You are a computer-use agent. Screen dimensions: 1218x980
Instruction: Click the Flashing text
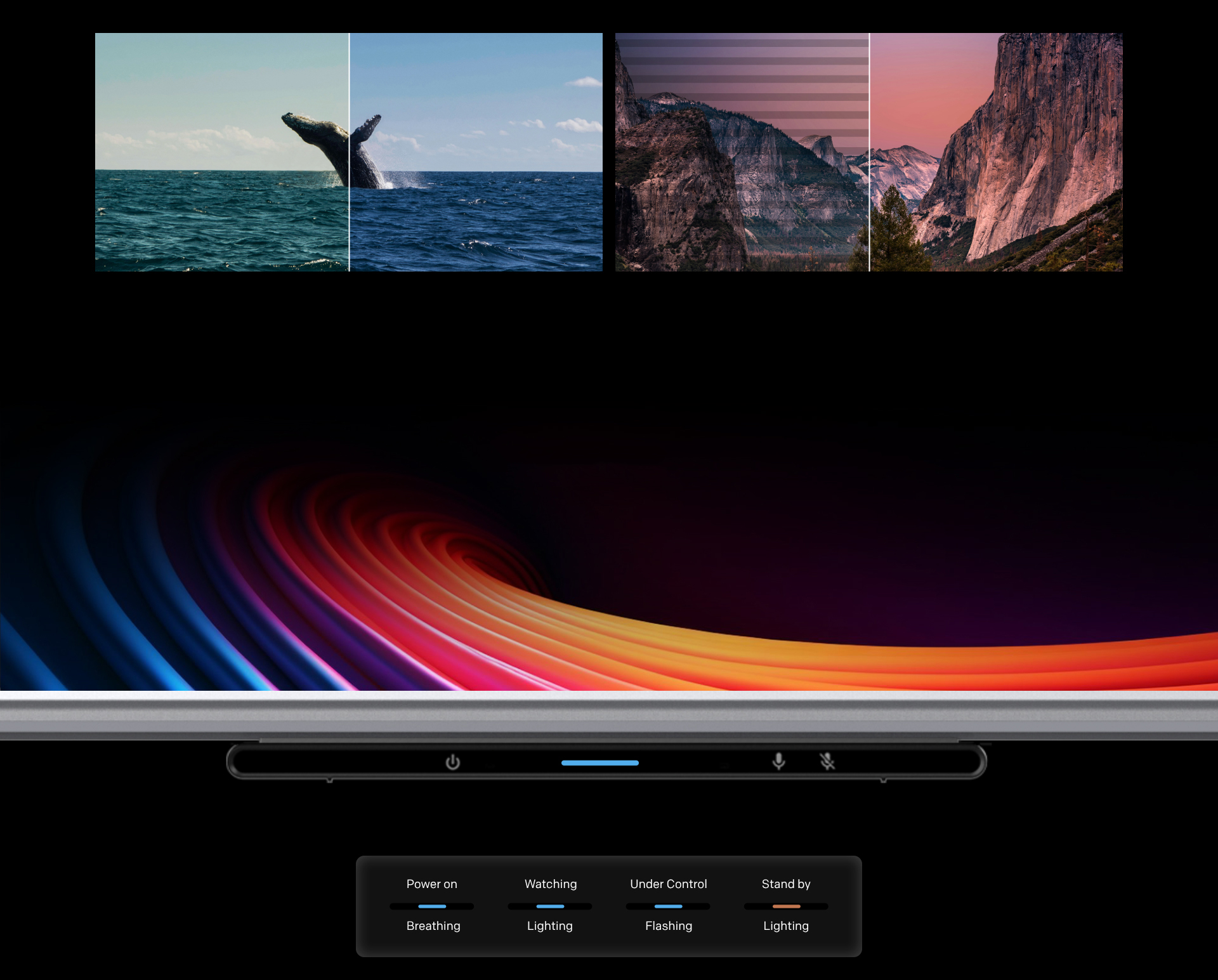point(669,925)
